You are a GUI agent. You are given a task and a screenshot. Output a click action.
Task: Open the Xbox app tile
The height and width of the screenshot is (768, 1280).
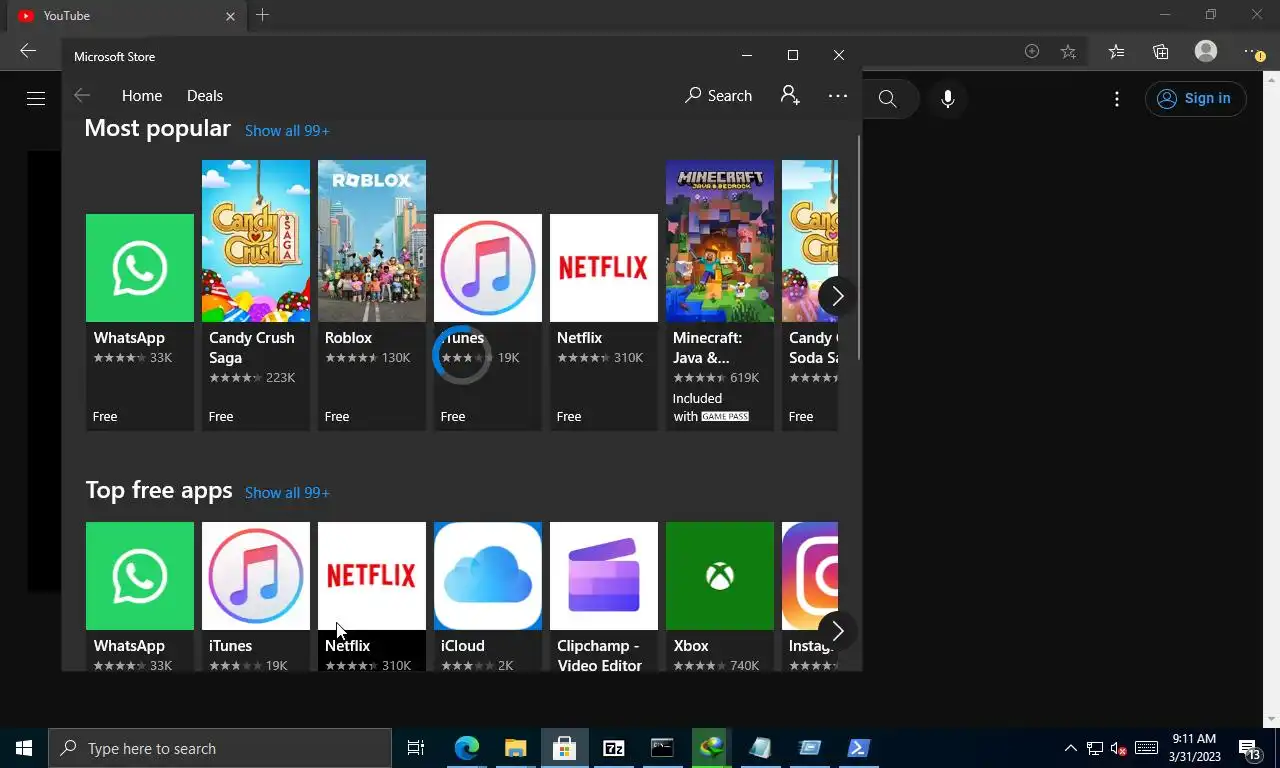point(720,596)
